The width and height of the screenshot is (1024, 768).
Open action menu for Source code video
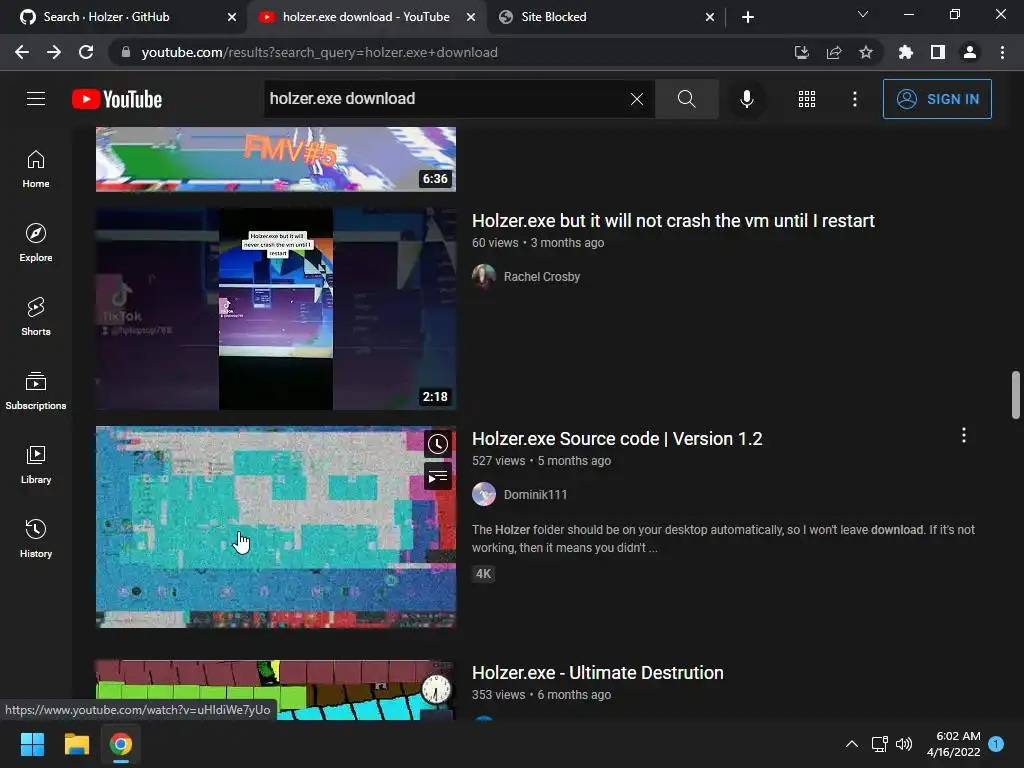click(963, 436)
